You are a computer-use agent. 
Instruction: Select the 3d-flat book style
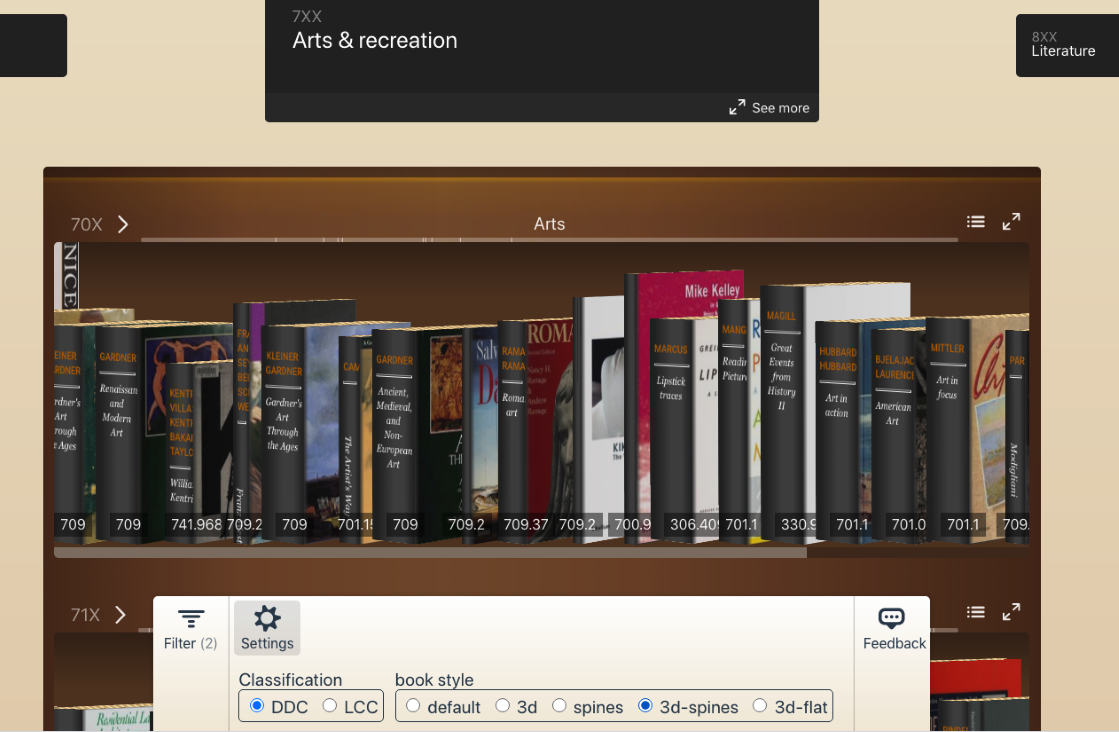tap(760, 706)
